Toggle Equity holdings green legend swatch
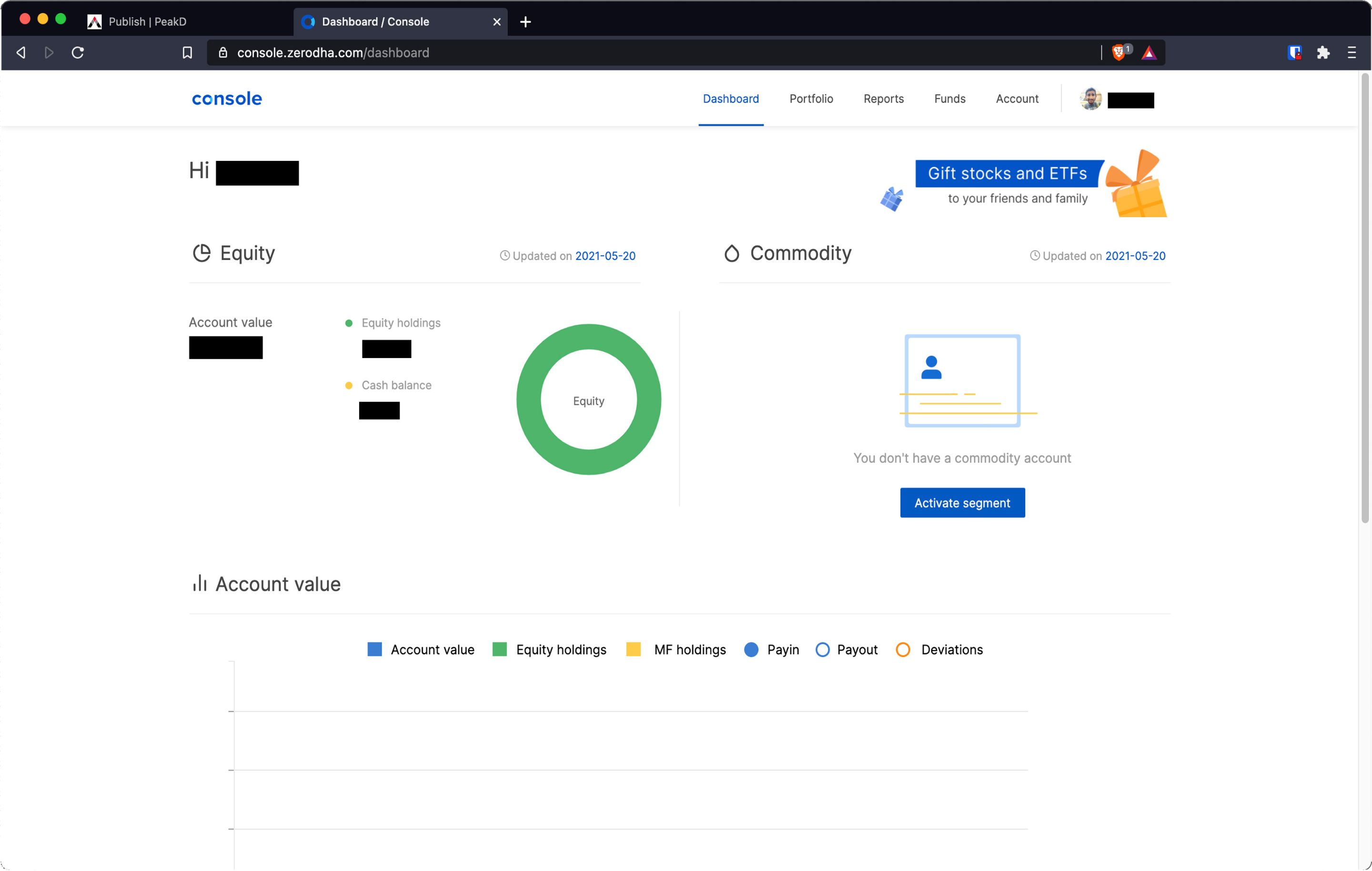Image resolution: width=1372 pixels, height=871 pixels. (499, 650)
